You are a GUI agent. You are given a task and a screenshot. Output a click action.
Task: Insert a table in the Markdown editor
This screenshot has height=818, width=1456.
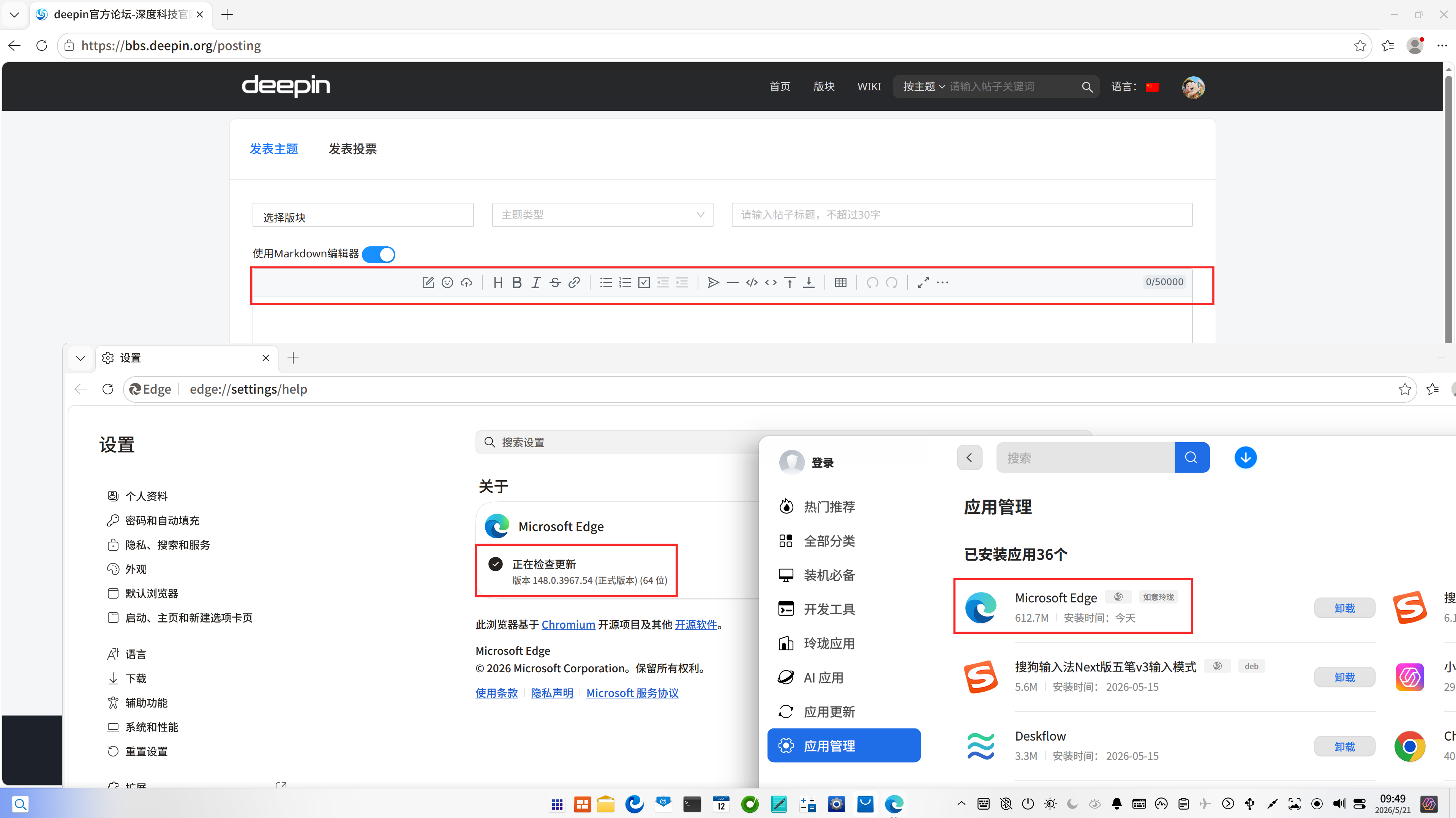click(x=840, y=282)
